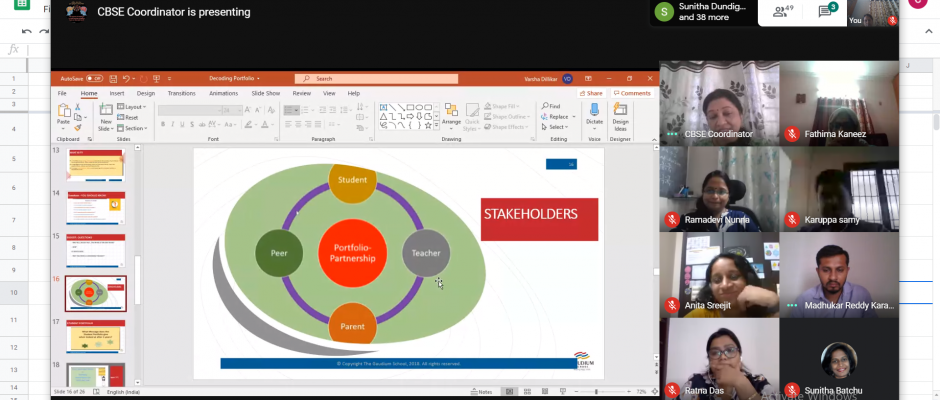
Task: Click the Copy icon in Clipboard group
Action: (78, 117)
